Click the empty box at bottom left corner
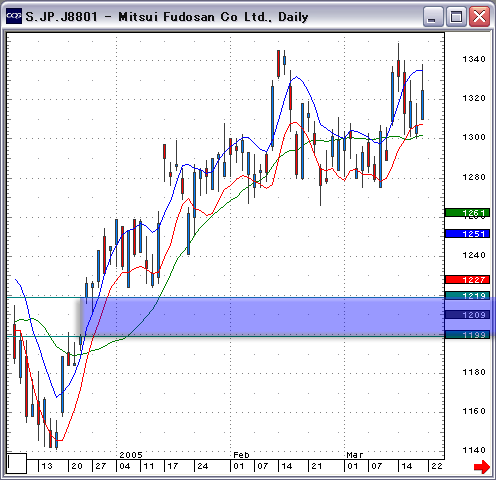Image resolution: width=496 pixels, height=480 pixels. pos(17,463)
